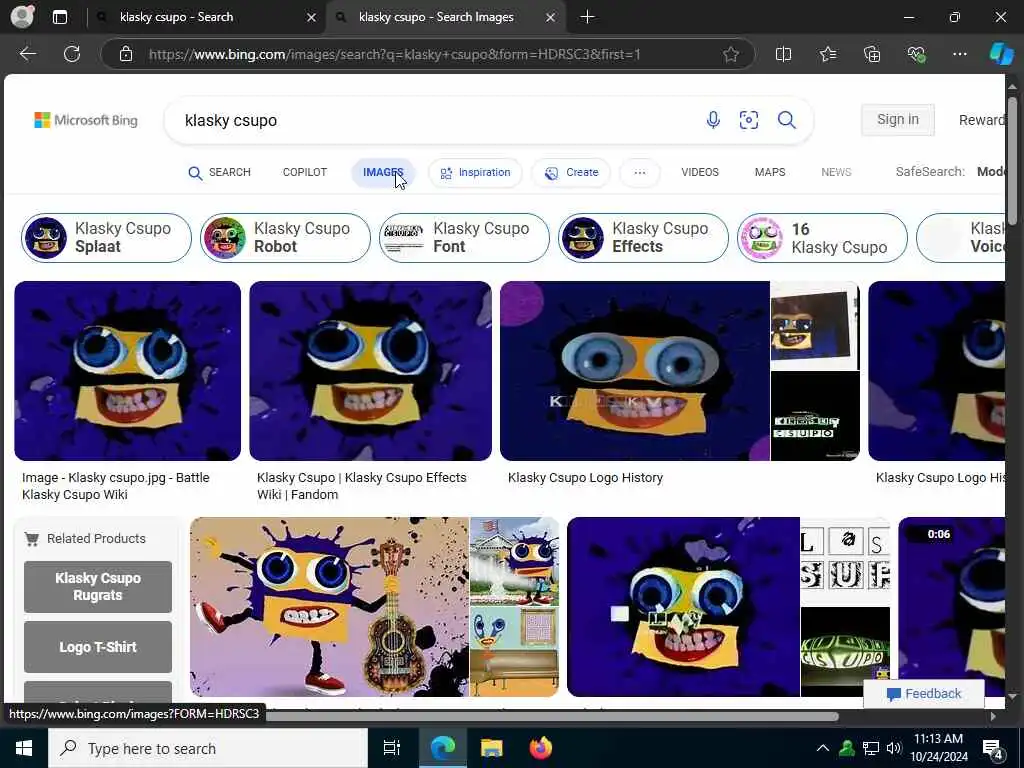Select '16 Klasky Csupo' suggestion chip

coord(822,238)
